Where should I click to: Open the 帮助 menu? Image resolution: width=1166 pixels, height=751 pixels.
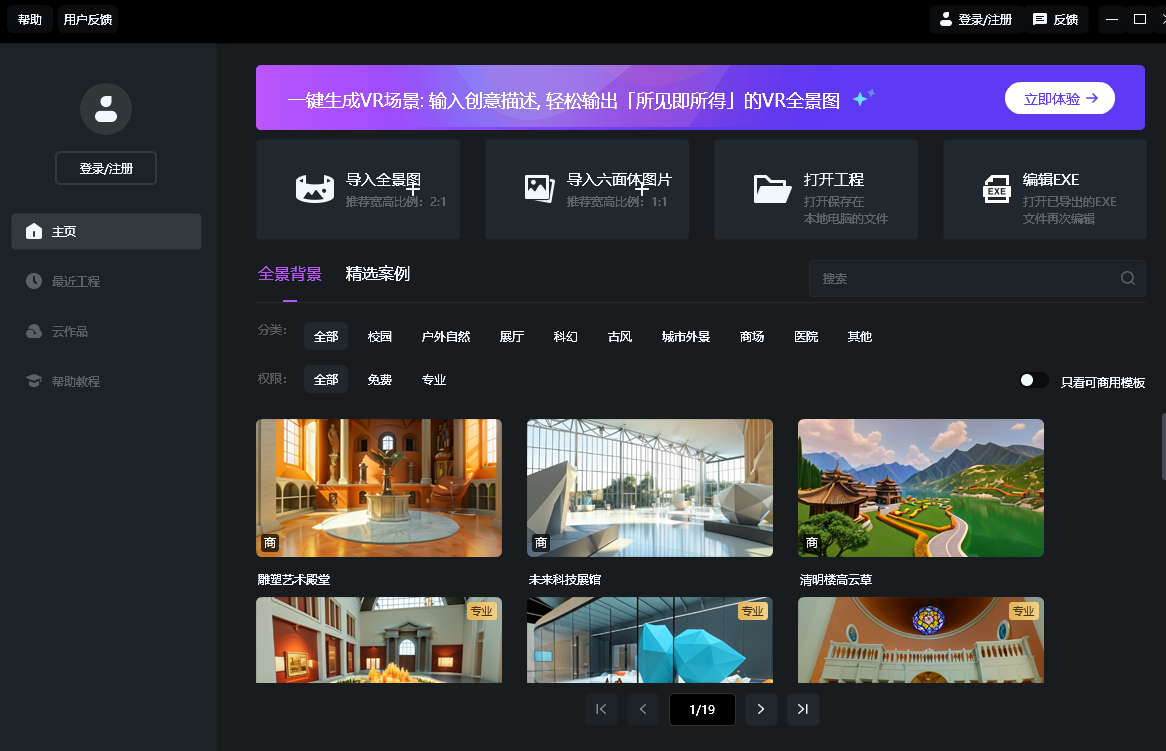point(30,19)
